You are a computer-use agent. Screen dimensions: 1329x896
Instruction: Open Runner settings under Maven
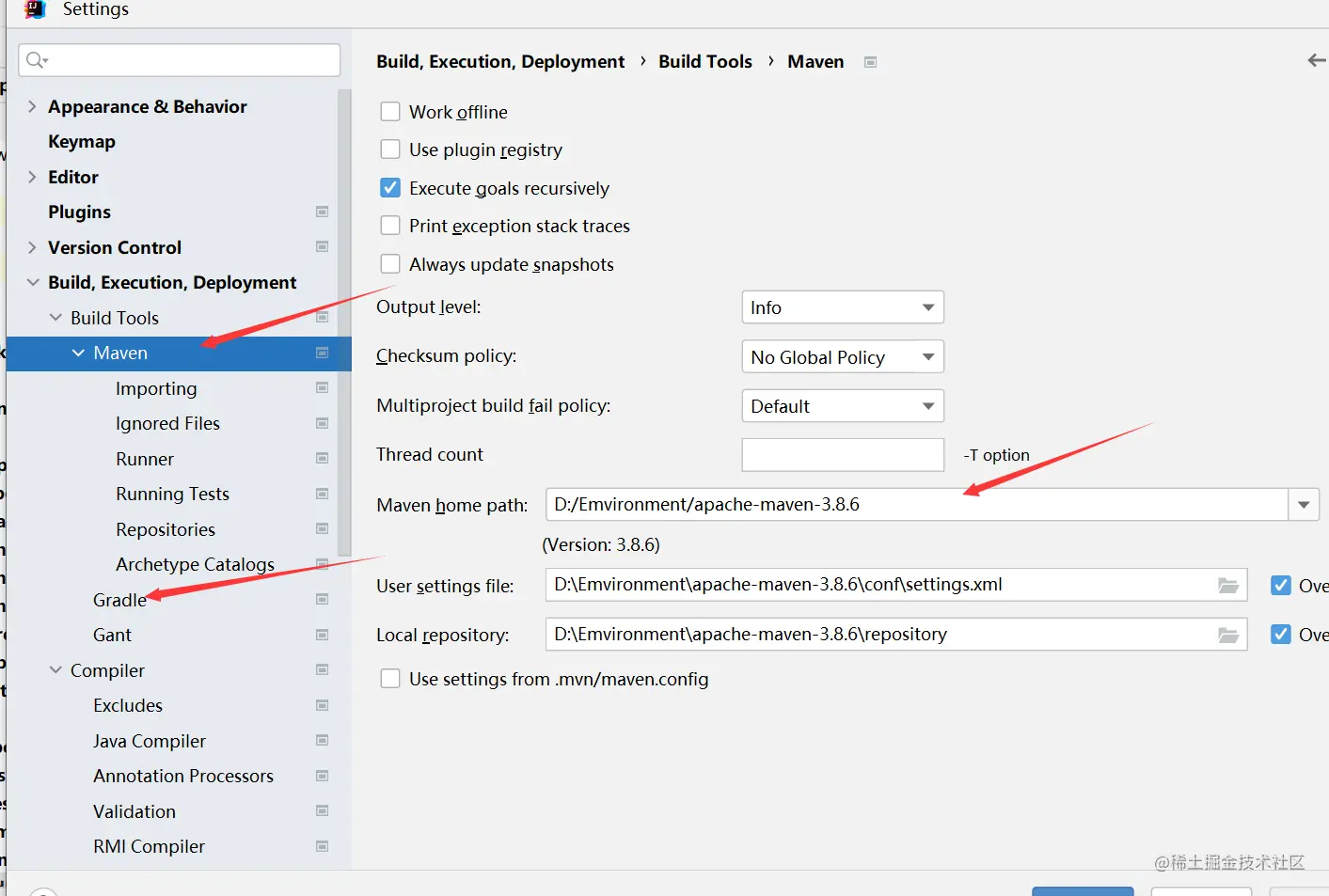tap(145, 459)
